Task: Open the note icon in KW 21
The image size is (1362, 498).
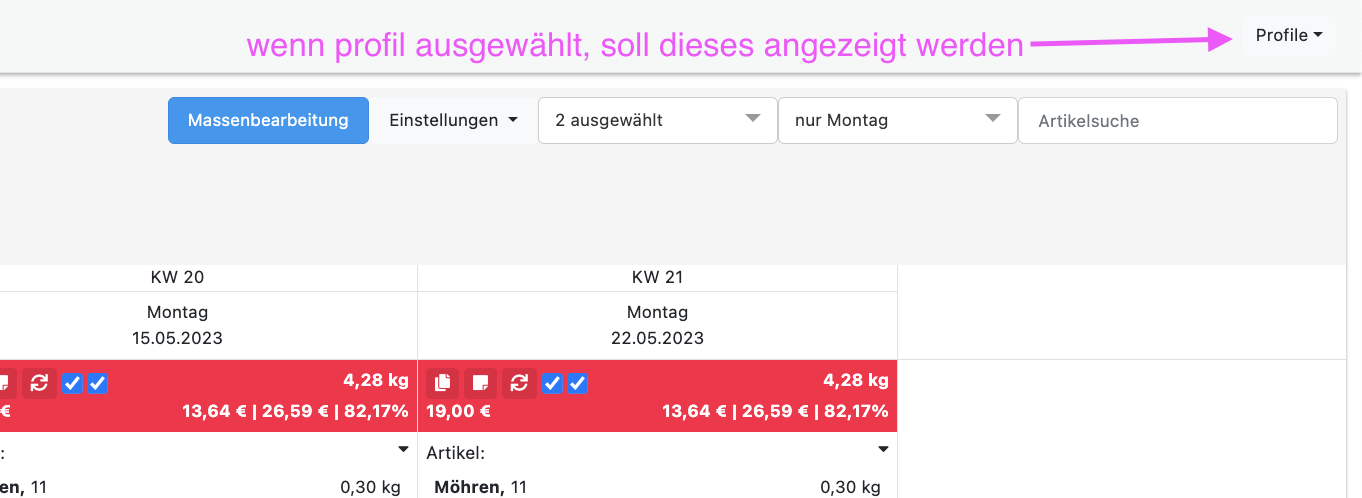Action: pyautogui.click(x=481, y=383)
